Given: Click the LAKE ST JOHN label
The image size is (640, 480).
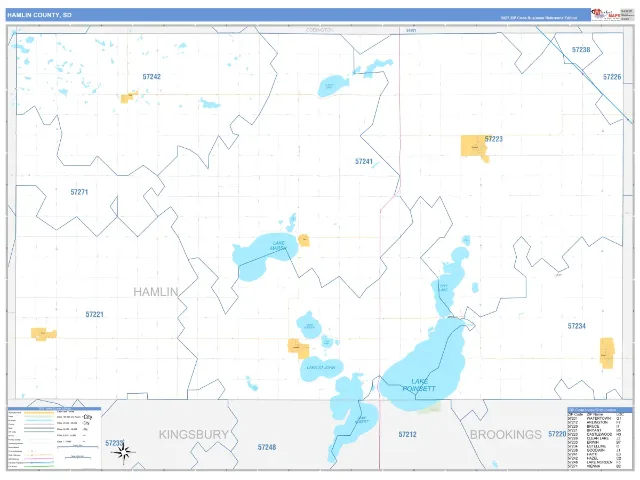Looking at the screenshot, I should point(321,368).
